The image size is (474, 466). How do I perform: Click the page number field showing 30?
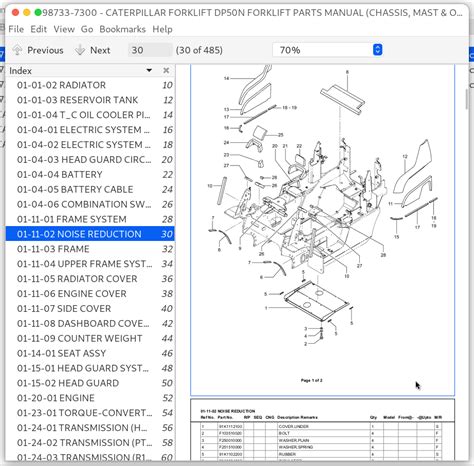coord(150,50)
